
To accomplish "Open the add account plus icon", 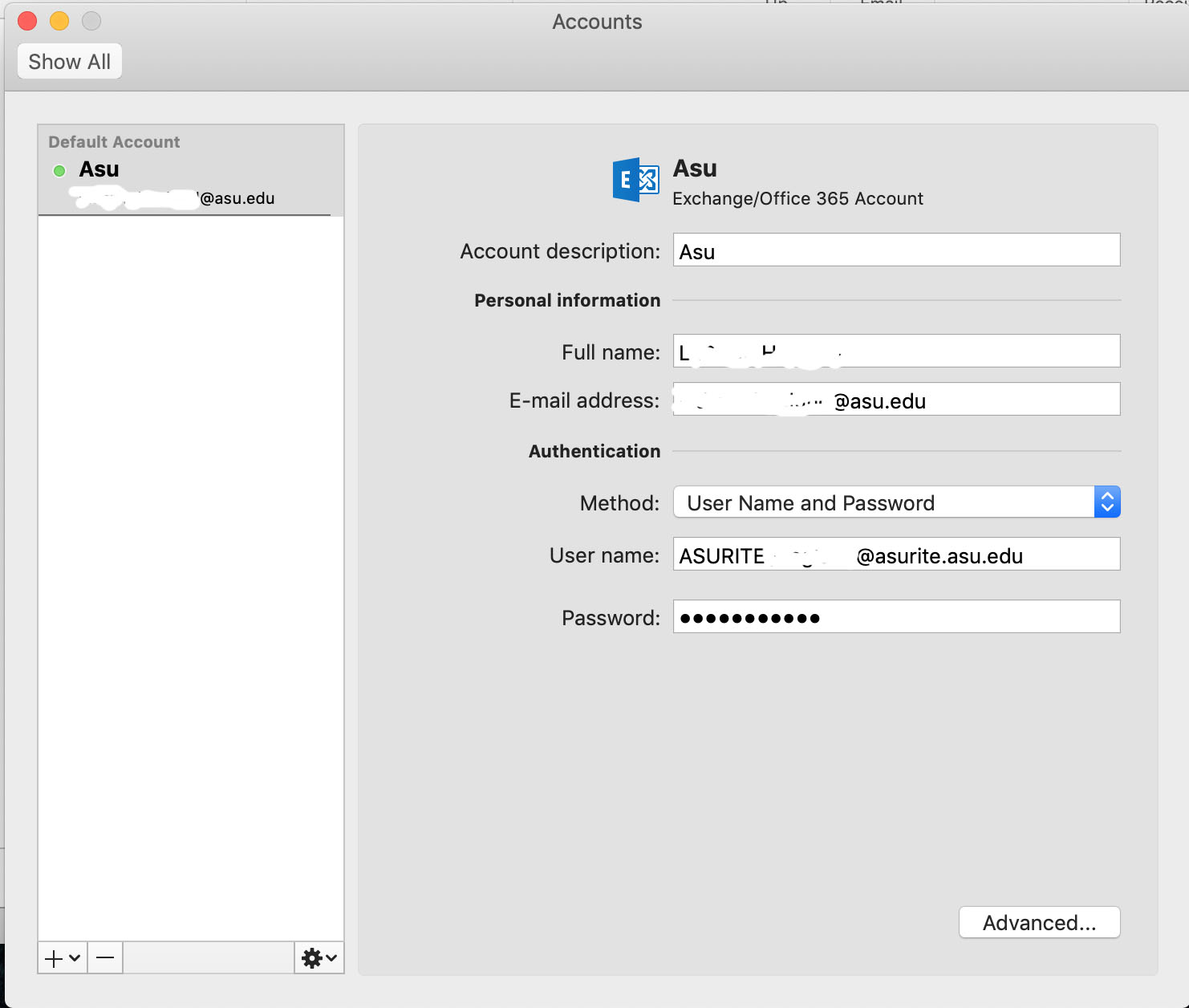I will click(53, 957).
